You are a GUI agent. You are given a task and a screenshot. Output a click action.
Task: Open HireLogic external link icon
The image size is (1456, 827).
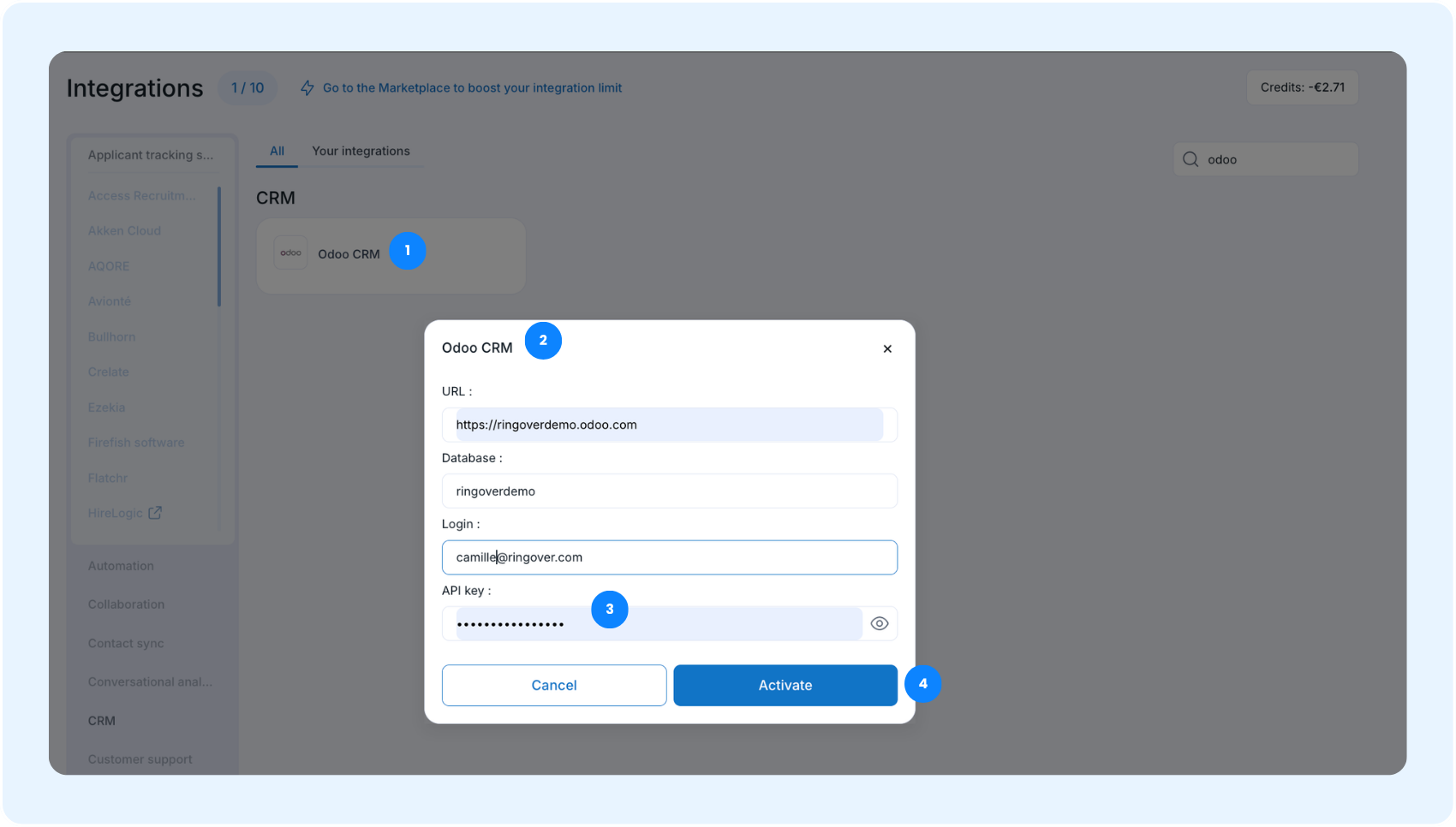[155, 513]
